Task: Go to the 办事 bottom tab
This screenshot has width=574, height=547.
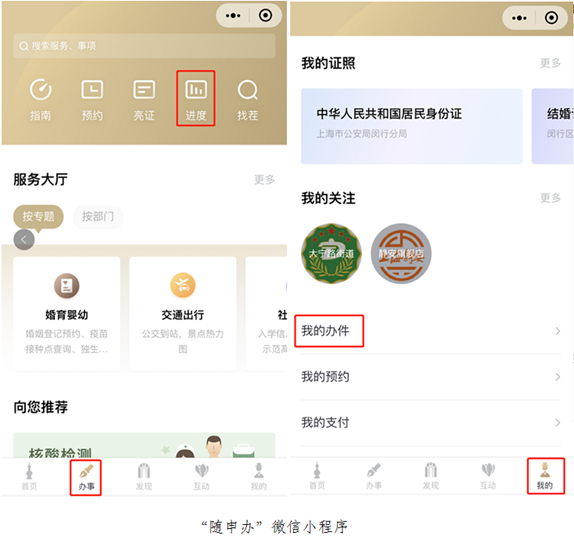Action: (x=86, y=477)
